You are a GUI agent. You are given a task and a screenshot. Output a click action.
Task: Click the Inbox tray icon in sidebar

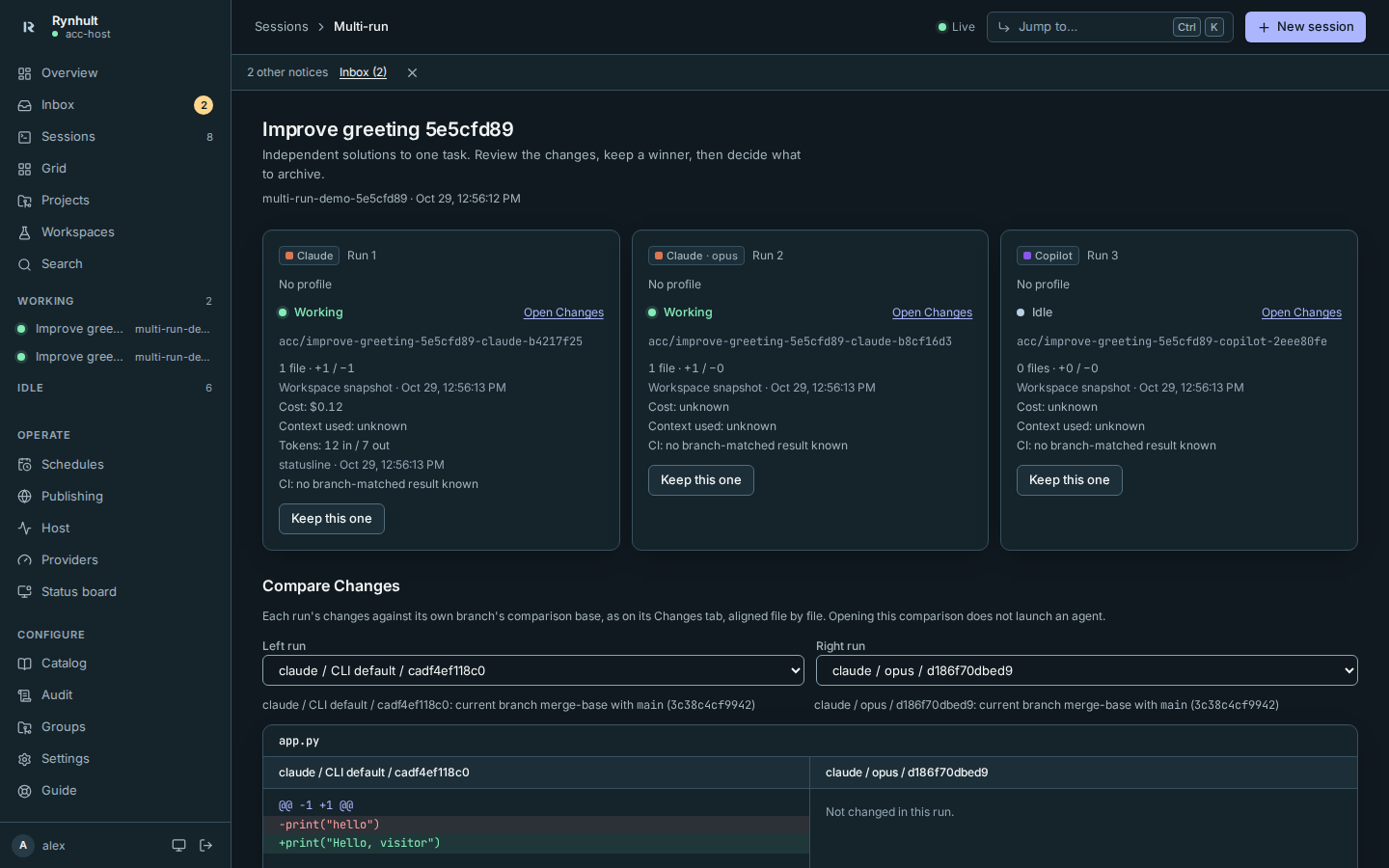(24, 105)
